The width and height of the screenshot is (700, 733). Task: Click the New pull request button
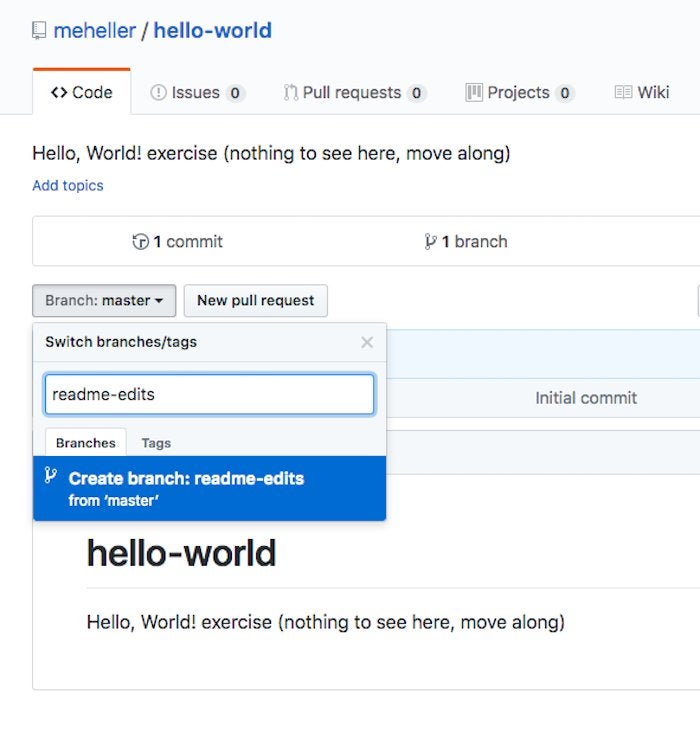coord(256,301)
